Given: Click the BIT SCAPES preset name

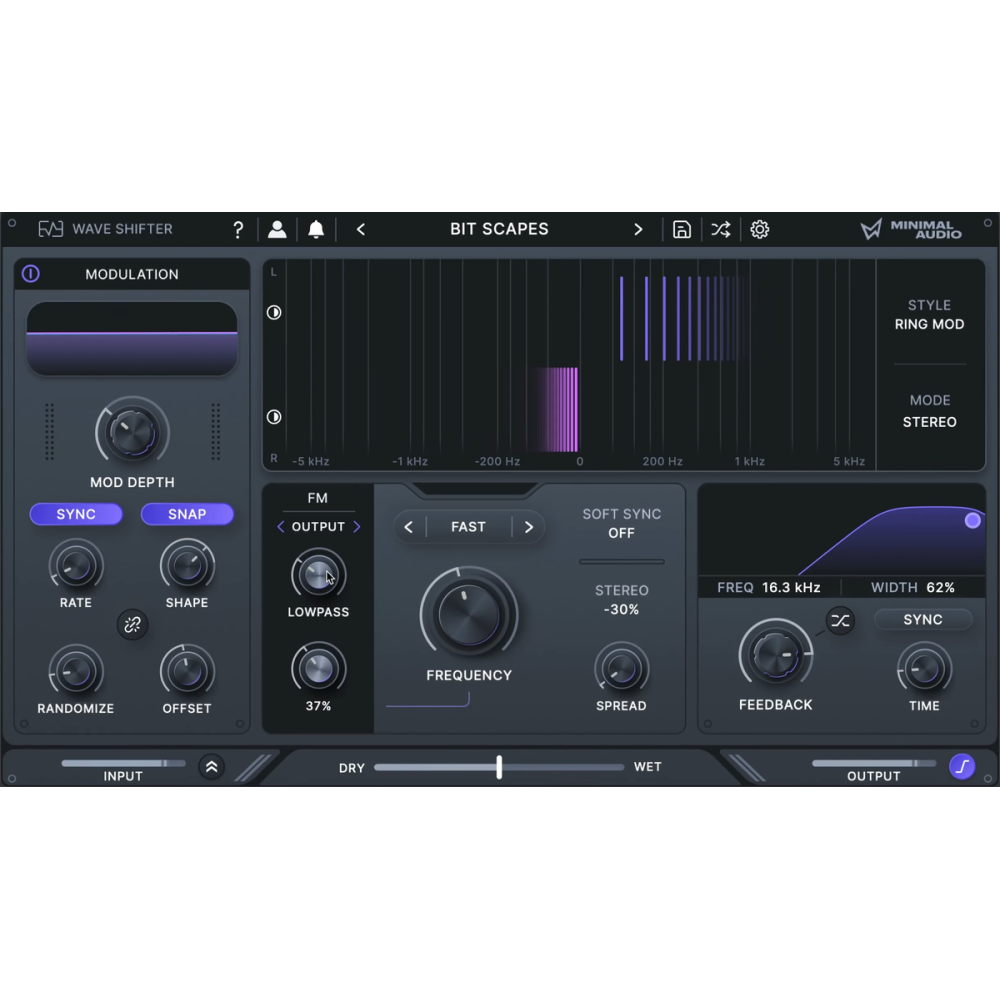Looking at the screenshot, I should 499,229.
